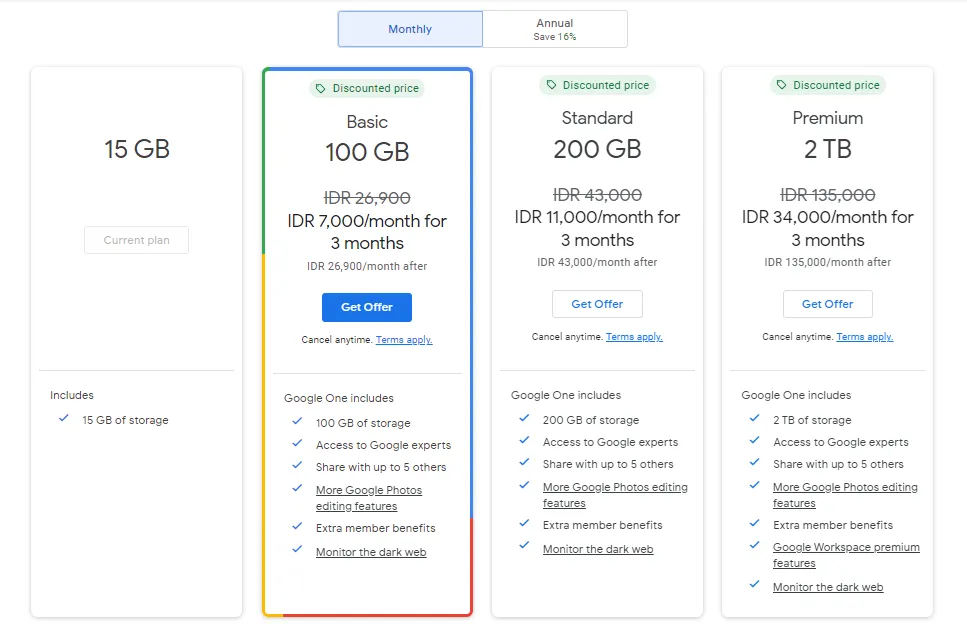This screenshot has width=967, height=624.
Task: Click Get Offer for Standard 200 GB
Action: click(597, 304)
